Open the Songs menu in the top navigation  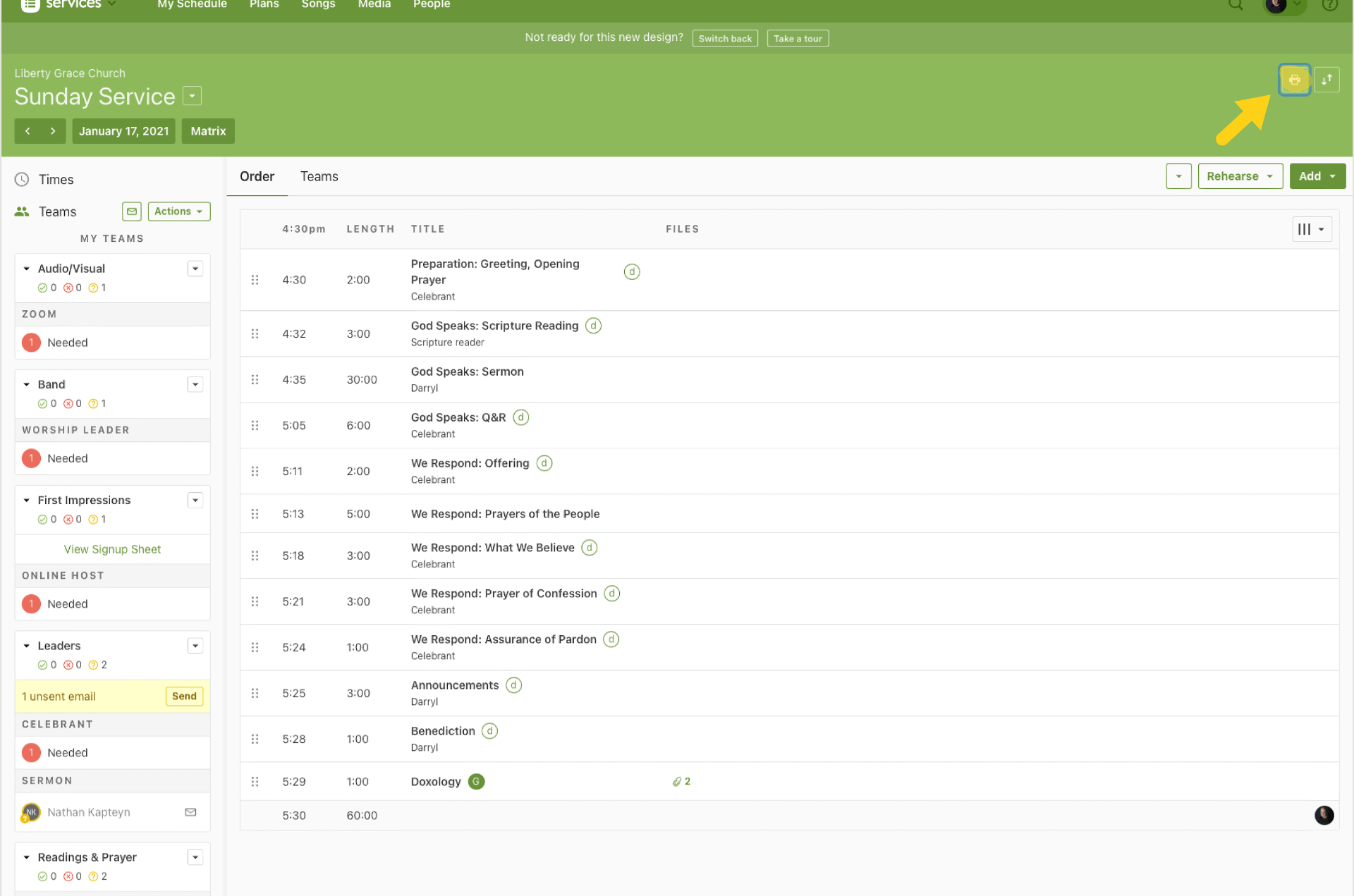(318, 5)
